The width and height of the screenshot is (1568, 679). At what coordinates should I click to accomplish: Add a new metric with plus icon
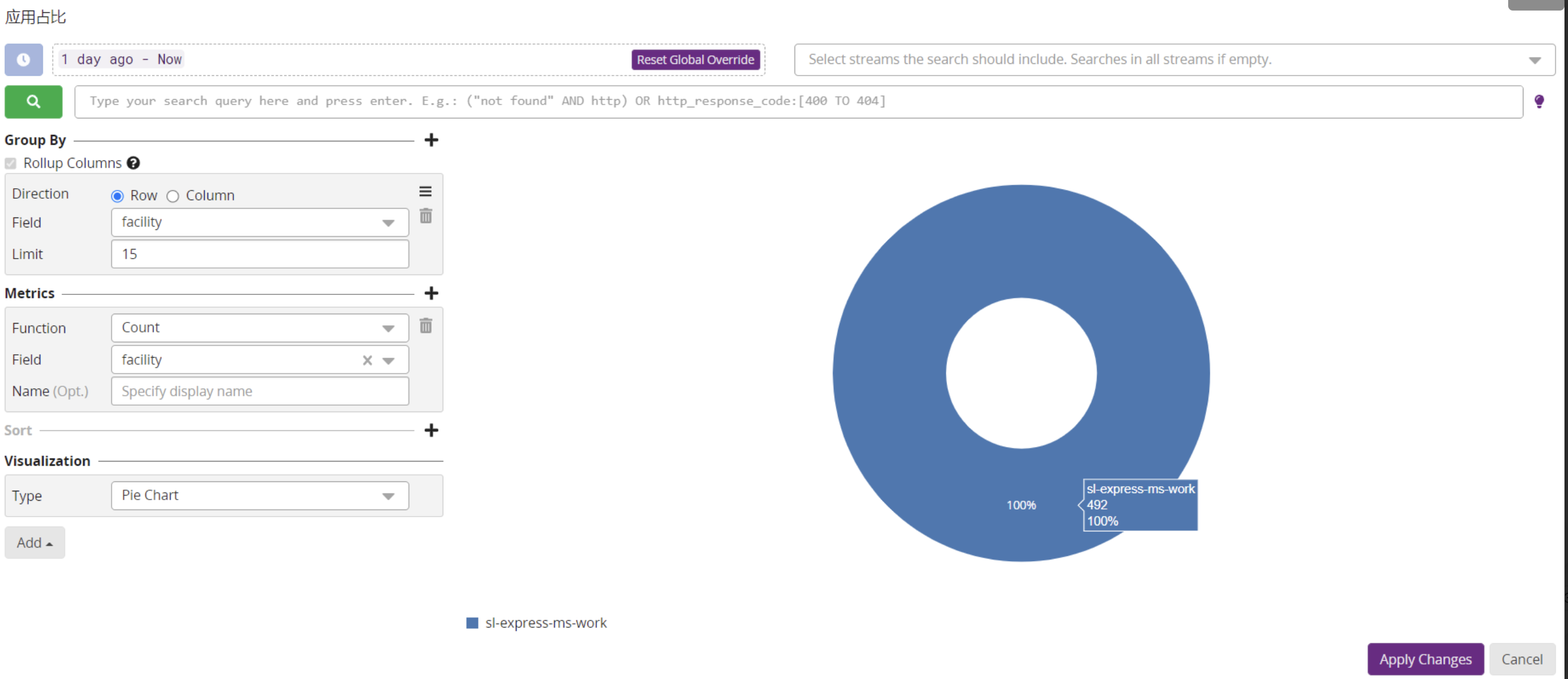point(431,293)
